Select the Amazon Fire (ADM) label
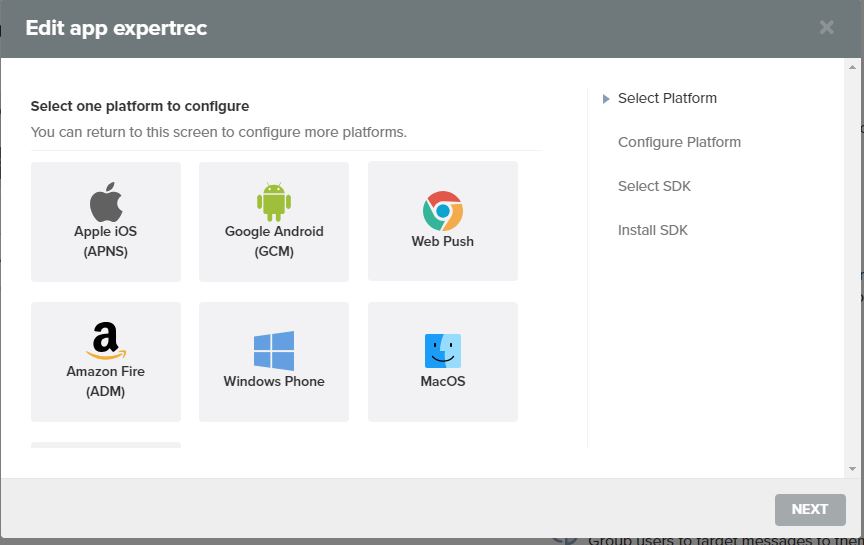 point(106,381)
